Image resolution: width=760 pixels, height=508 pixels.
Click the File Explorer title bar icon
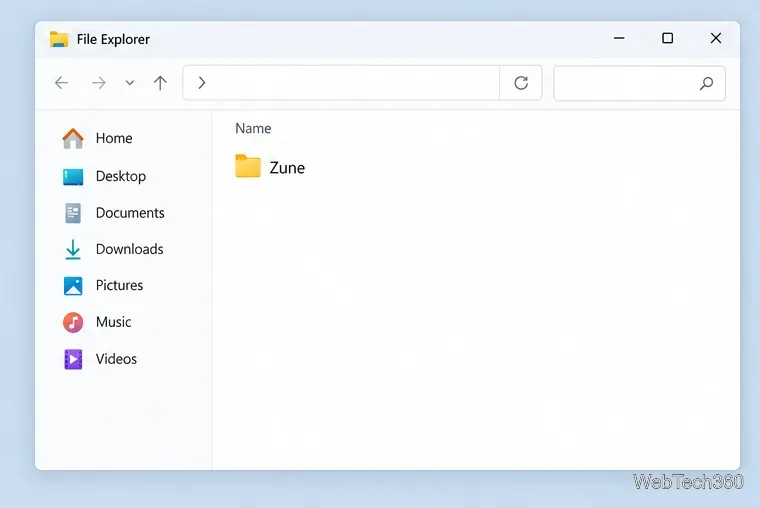tap(59, 39)
